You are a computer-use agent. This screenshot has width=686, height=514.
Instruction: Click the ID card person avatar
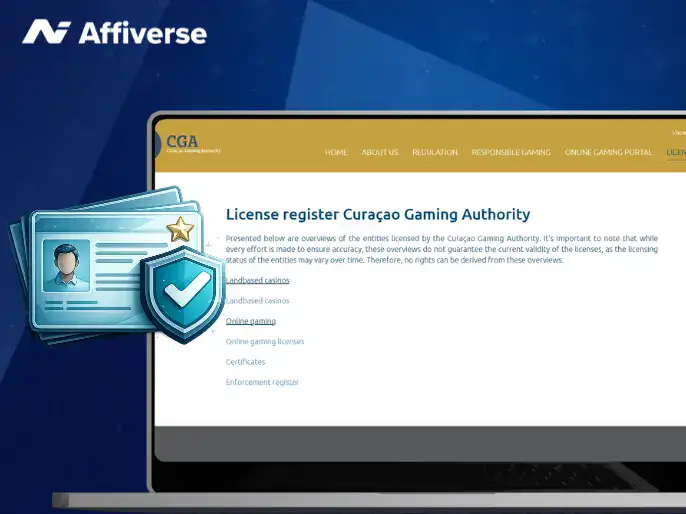66,266
